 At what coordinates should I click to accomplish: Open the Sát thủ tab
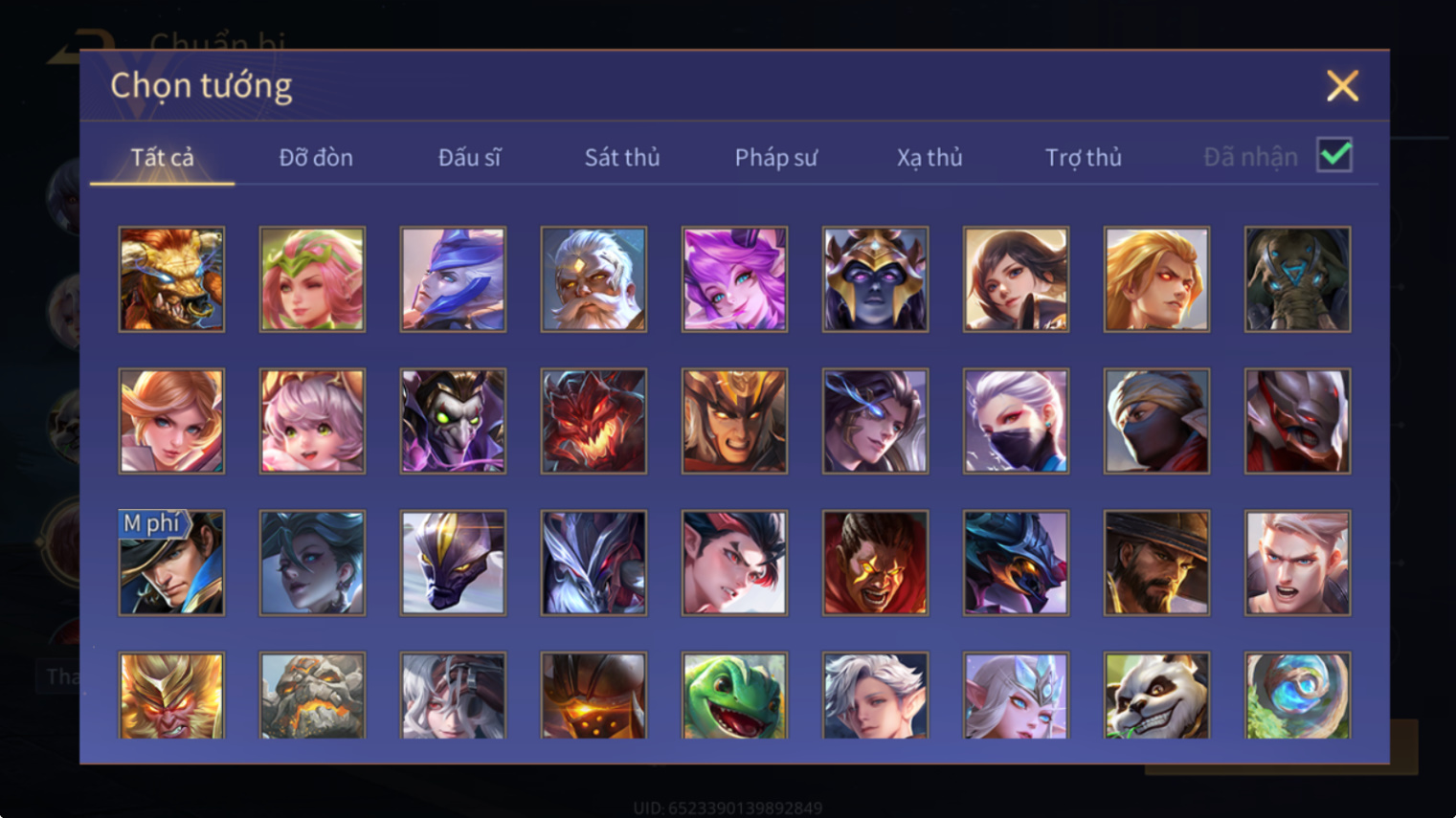622,157
